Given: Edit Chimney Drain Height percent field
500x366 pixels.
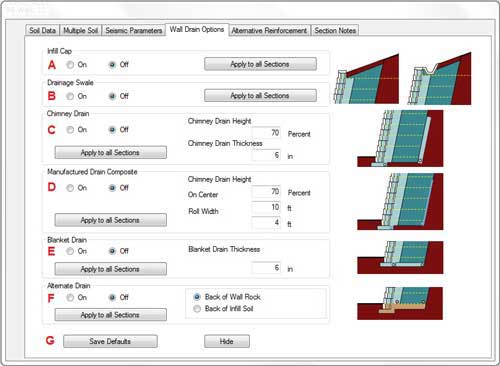Looking at the screenshot, I should pyautogui.click(x=266, y=133).
